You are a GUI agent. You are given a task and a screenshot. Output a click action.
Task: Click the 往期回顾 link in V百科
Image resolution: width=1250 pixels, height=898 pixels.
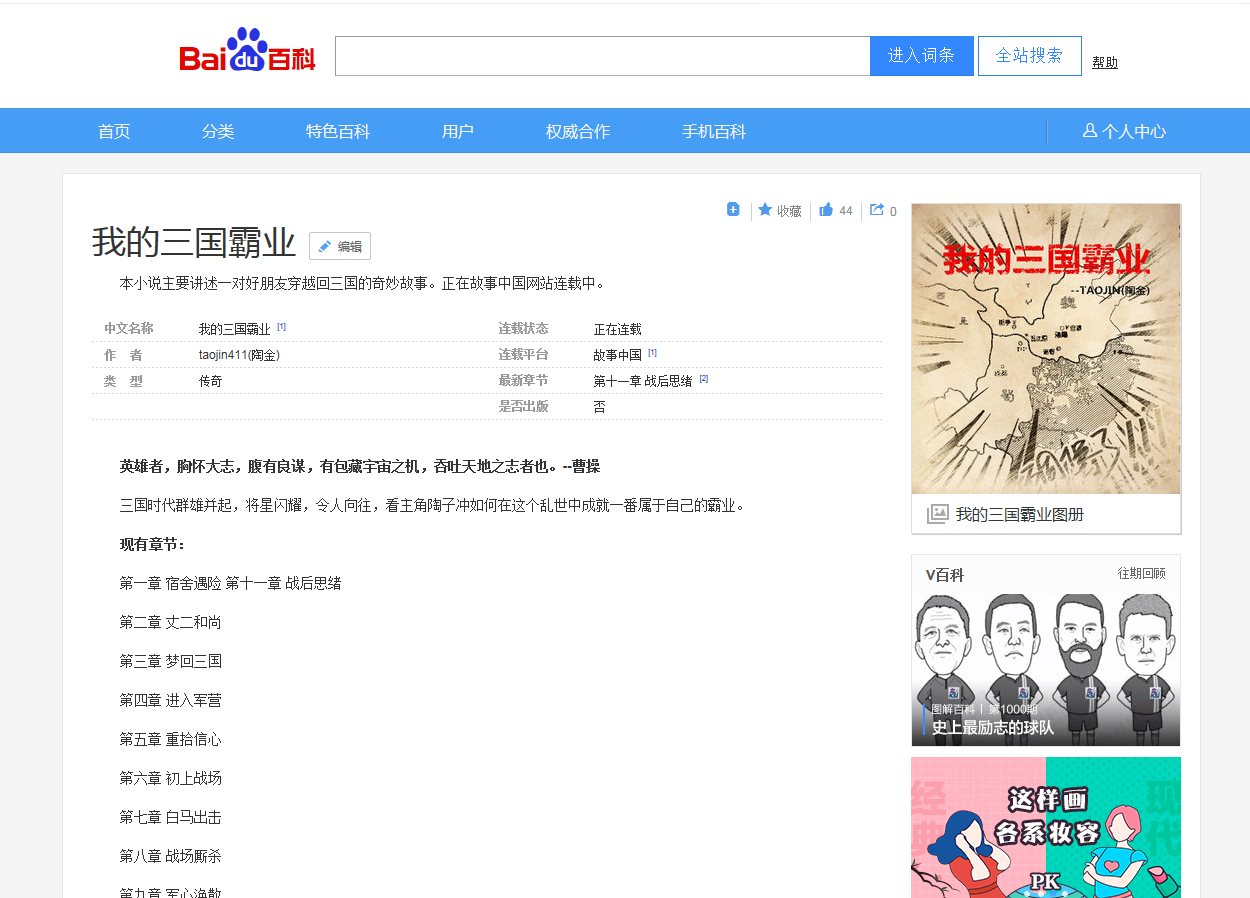[1141, 574]
